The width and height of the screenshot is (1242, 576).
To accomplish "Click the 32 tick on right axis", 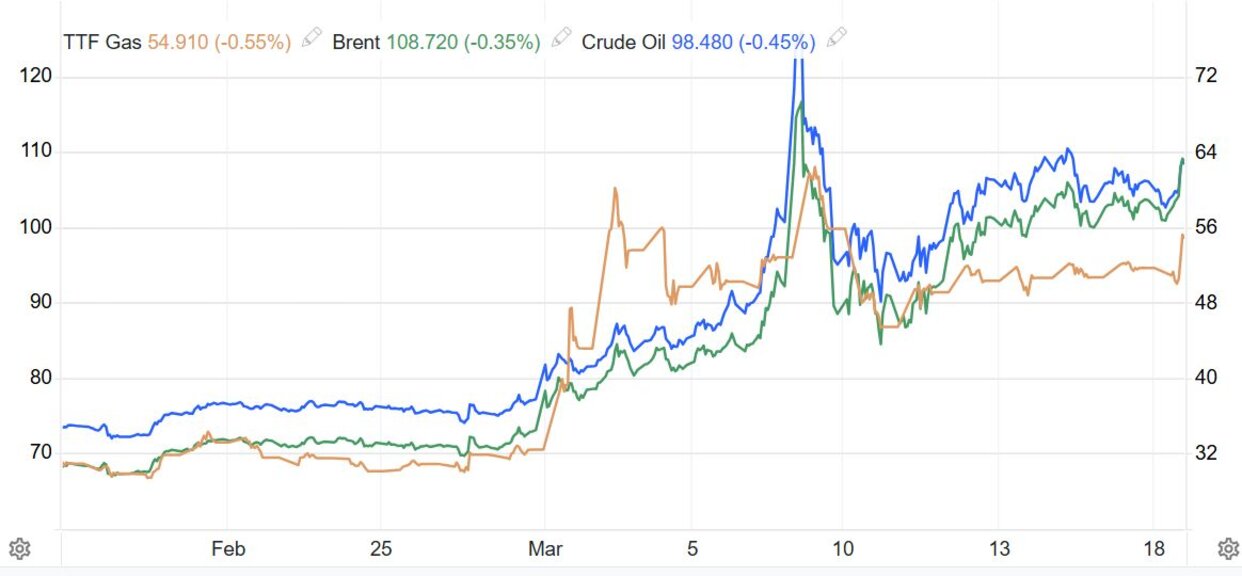I will tap(1206, 453).
